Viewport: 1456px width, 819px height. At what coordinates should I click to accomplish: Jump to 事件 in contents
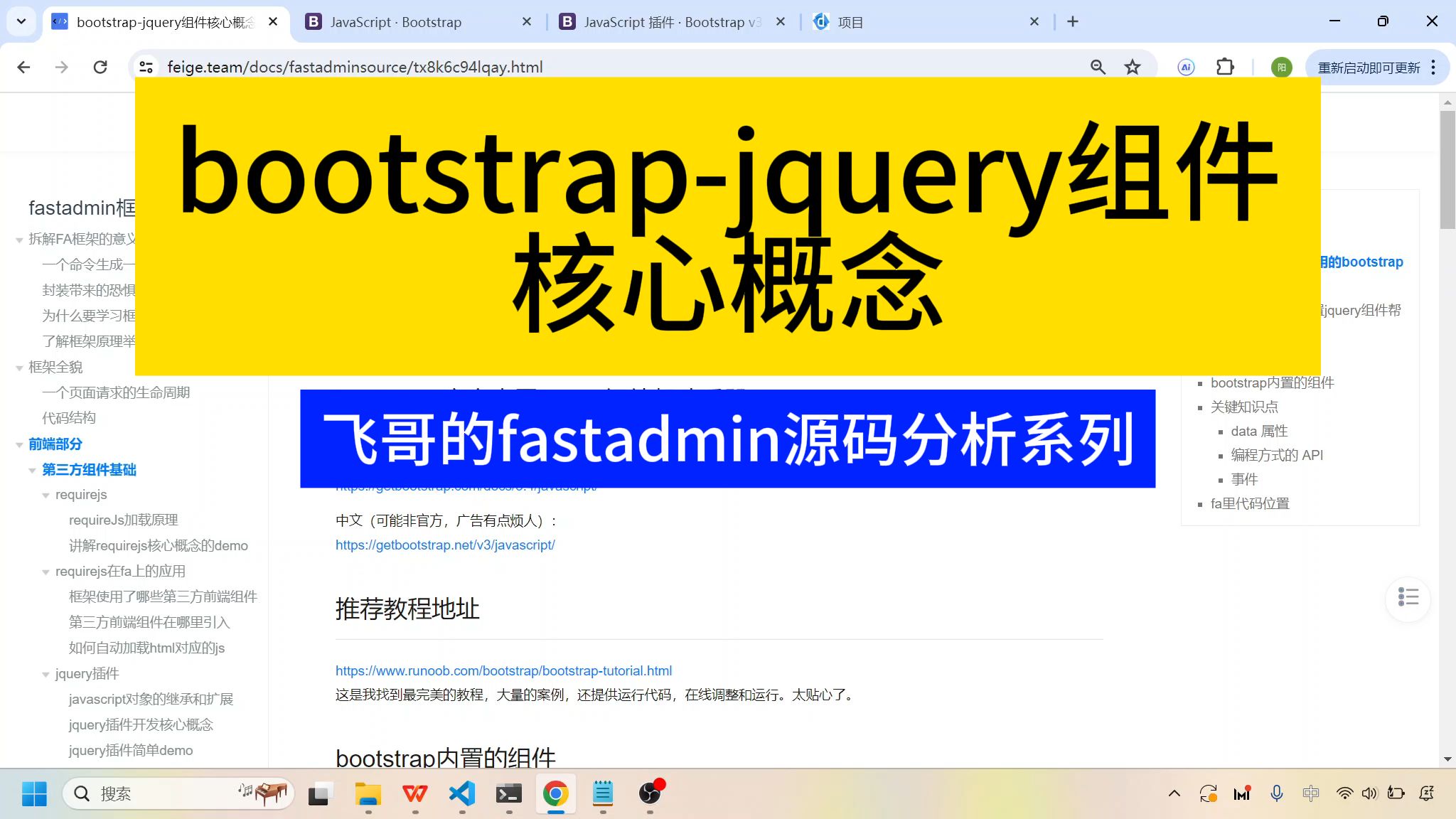tap(1244, 480)
